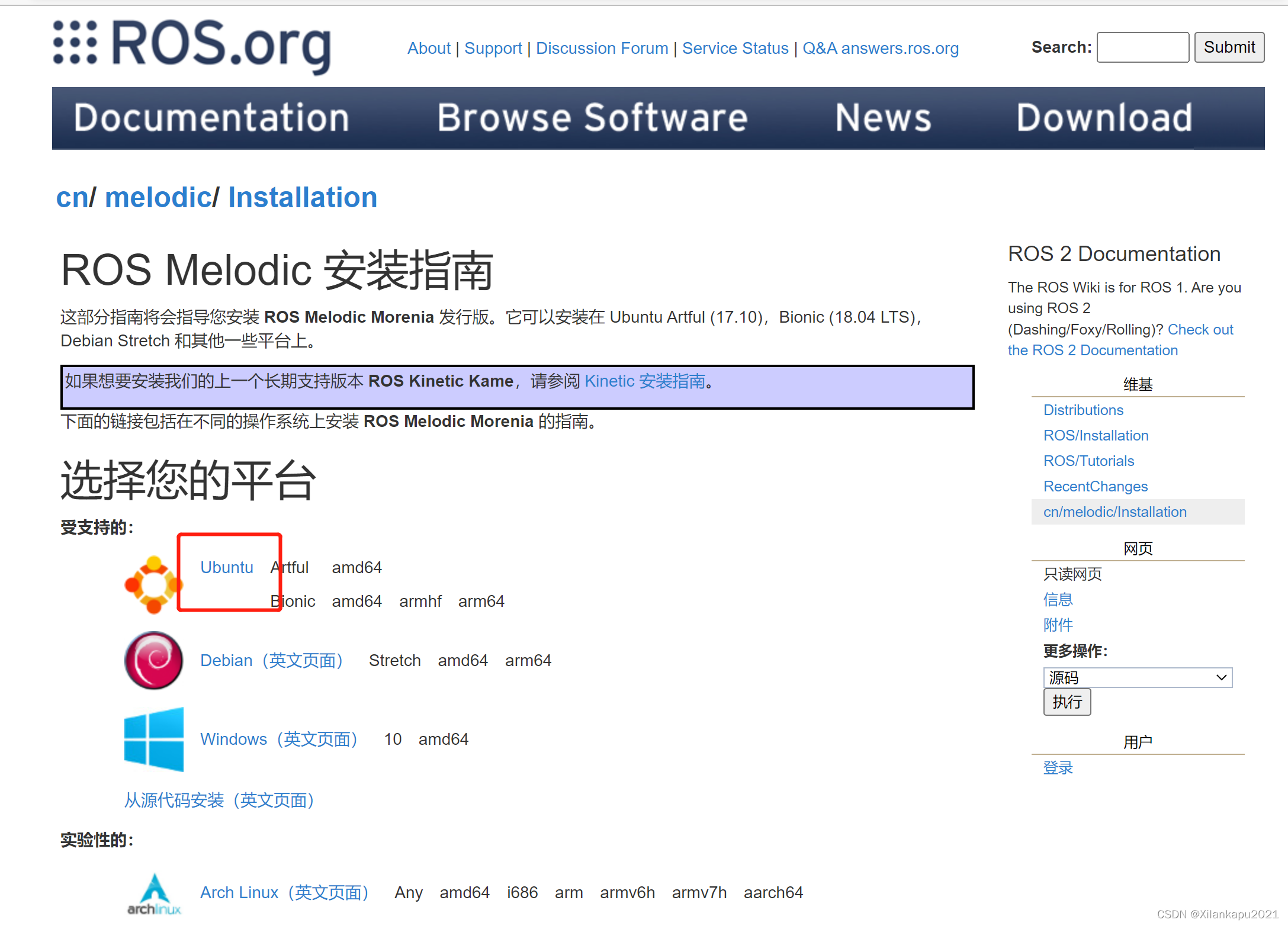Click the 执行 button
The width and height of the screenshot is (1288, 926).
[1067, 702]
